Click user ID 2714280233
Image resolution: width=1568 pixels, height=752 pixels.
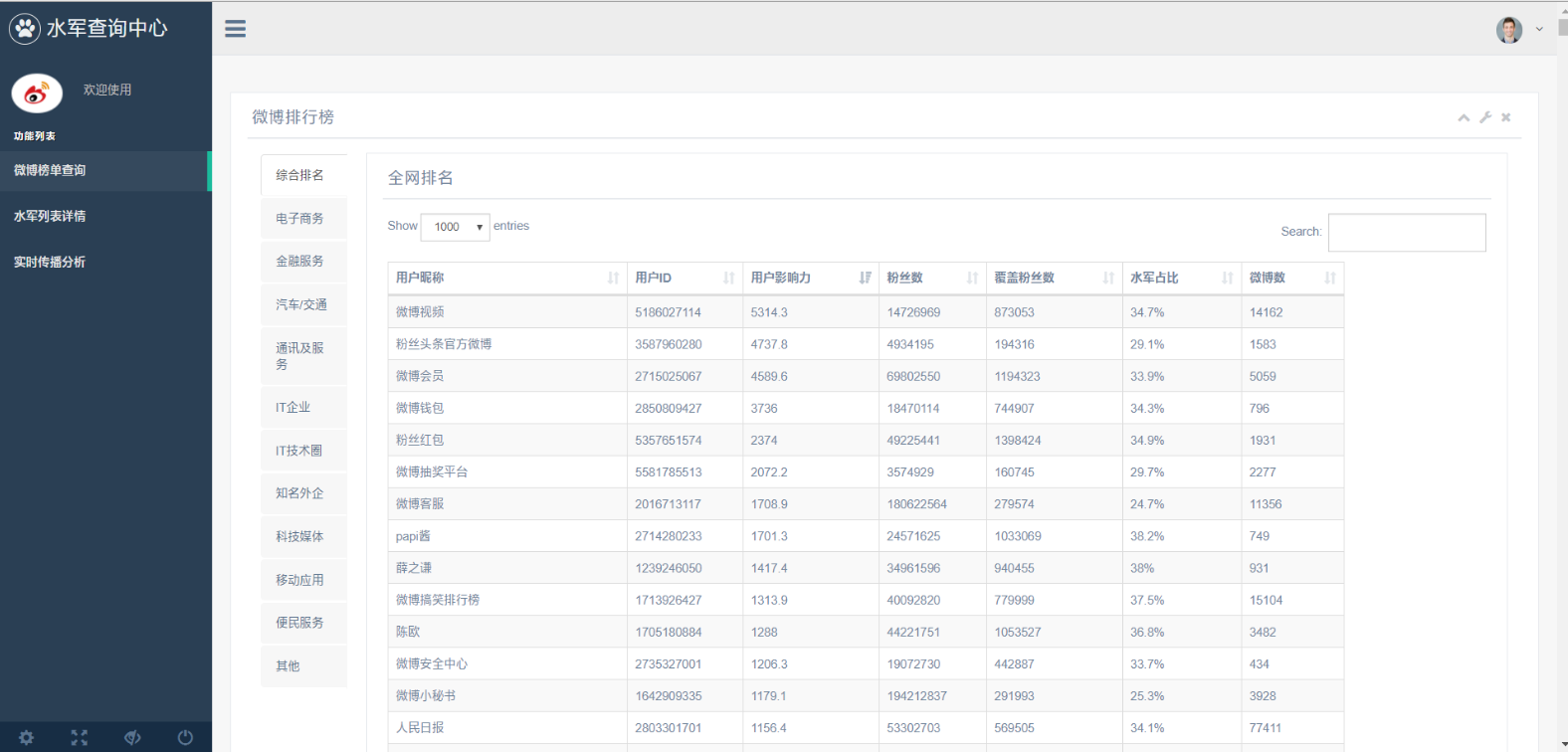click(x=669, y=536)
